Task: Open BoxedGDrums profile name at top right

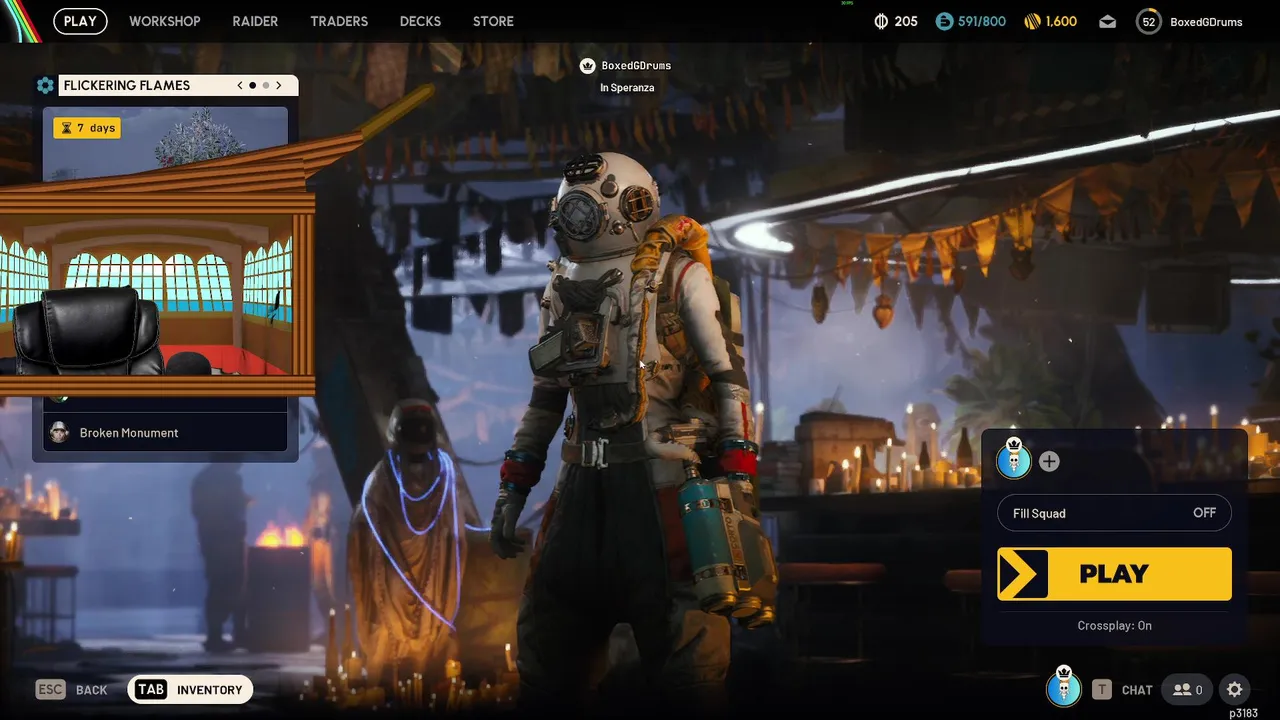Action: [x=1206, y=22]
